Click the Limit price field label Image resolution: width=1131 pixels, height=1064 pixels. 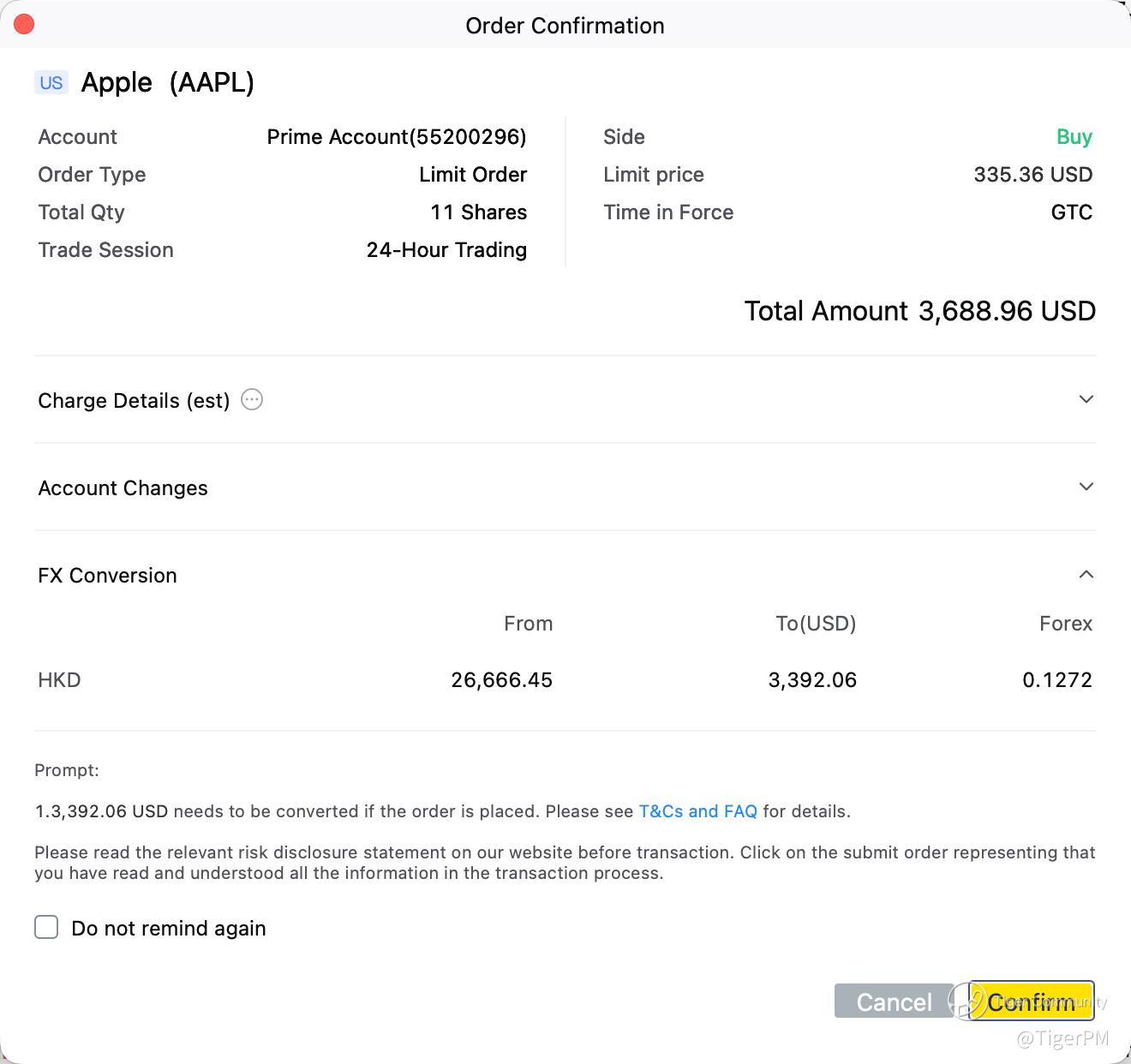pos(654,175)
